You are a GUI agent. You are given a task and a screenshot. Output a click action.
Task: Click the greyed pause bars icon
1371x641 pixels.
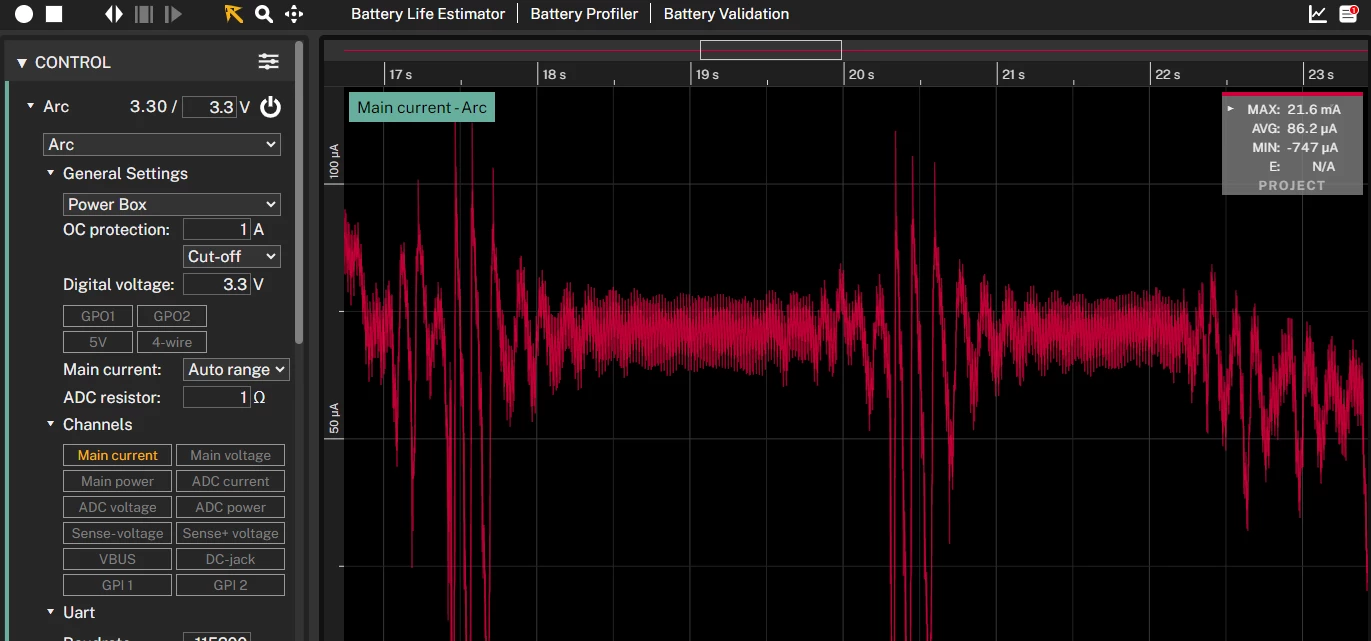tap(144, 14)
